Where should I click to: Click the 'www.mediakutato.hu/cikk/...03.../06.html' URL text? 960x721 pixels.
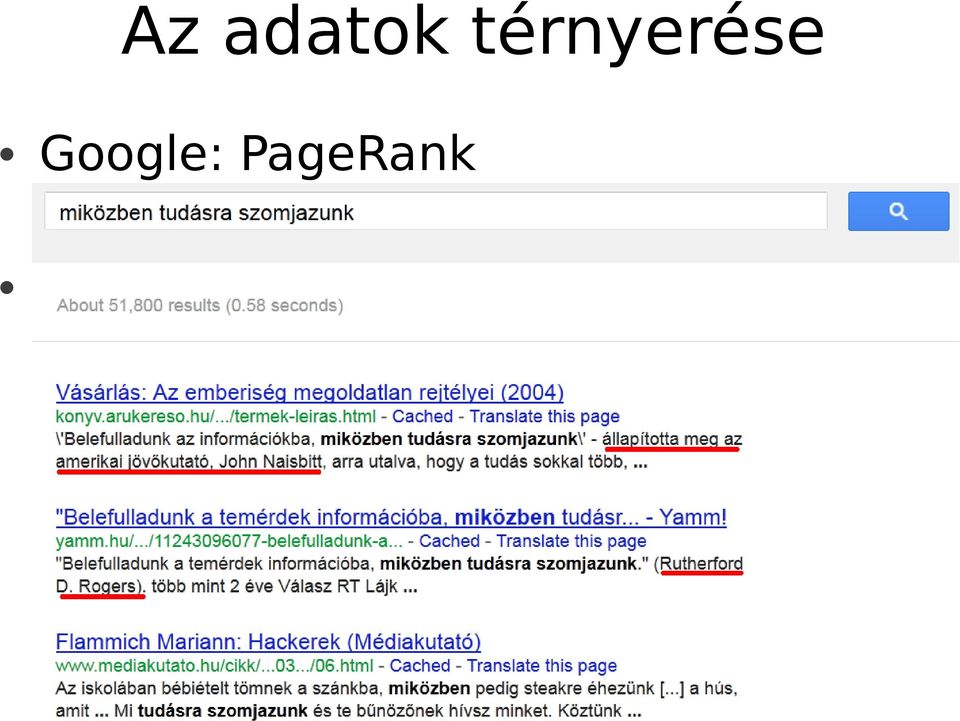[214, 665]
